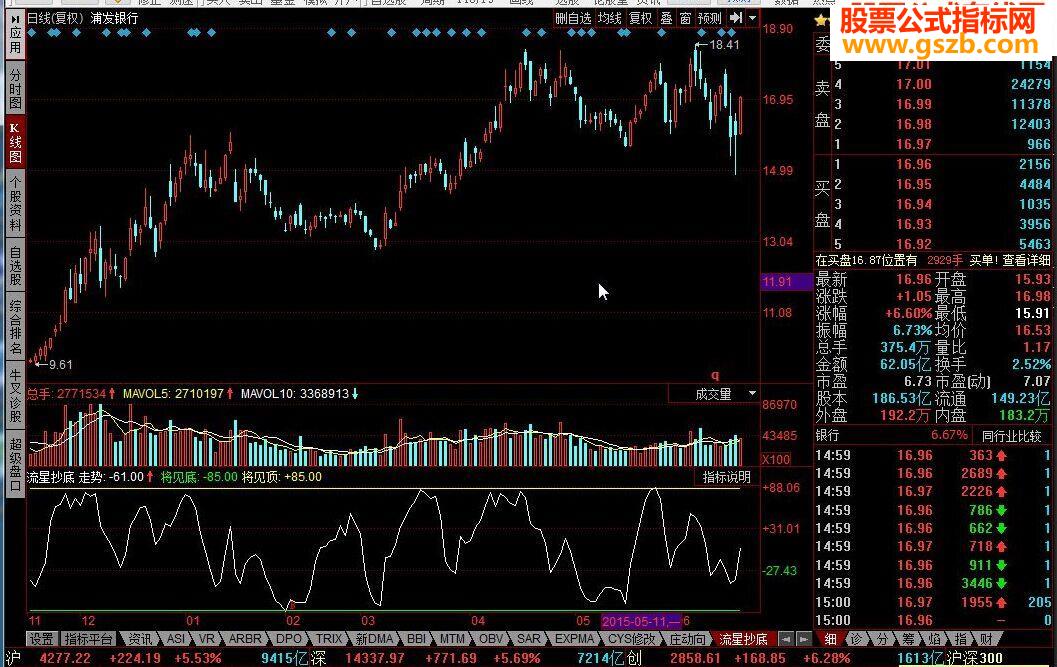
Task: Select the 财 finance tab
Action: (x=987, y=639)
